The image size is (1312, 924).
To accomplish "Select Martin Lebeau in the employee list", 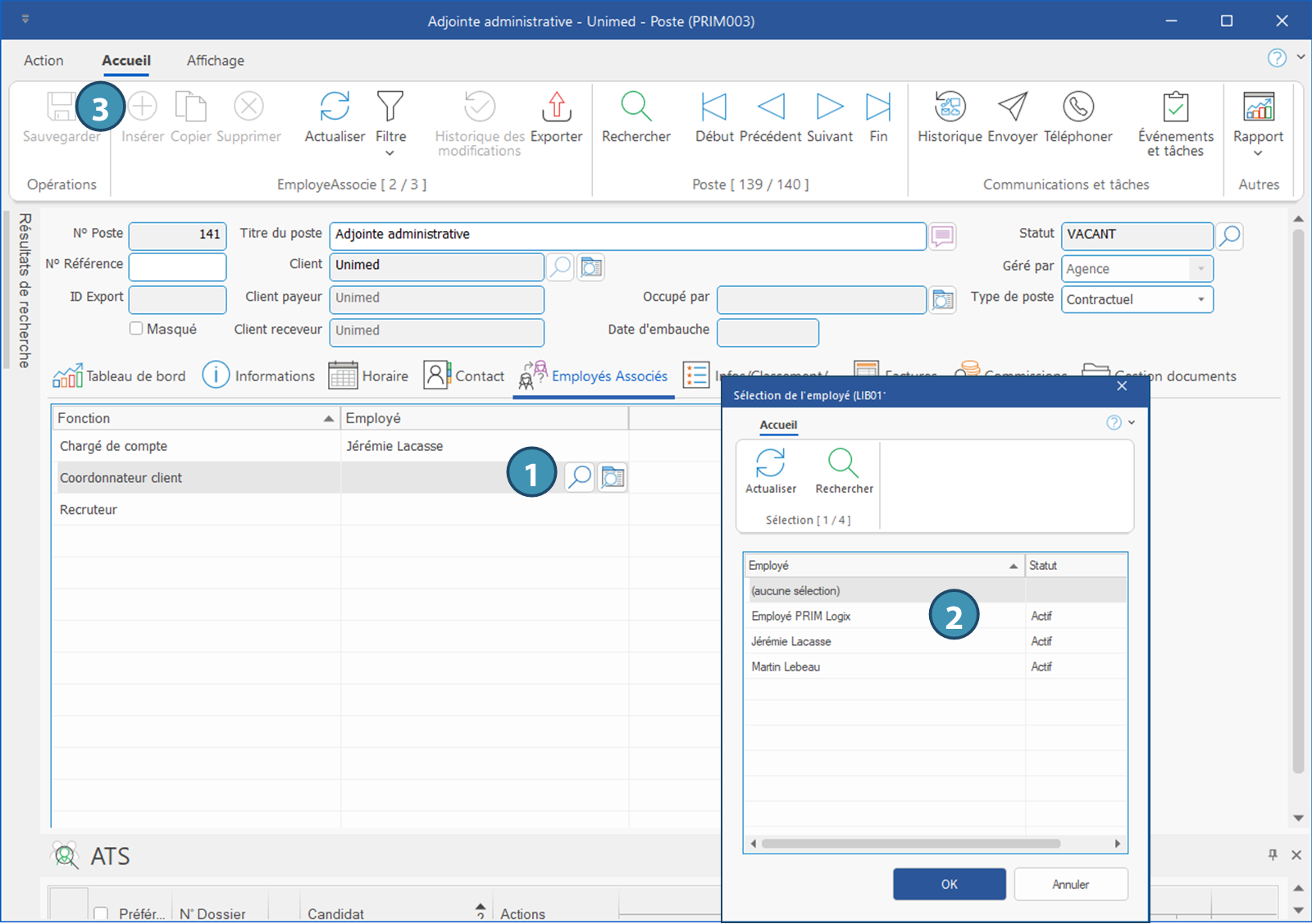I will pyautogui.click(x=786, y=667).
